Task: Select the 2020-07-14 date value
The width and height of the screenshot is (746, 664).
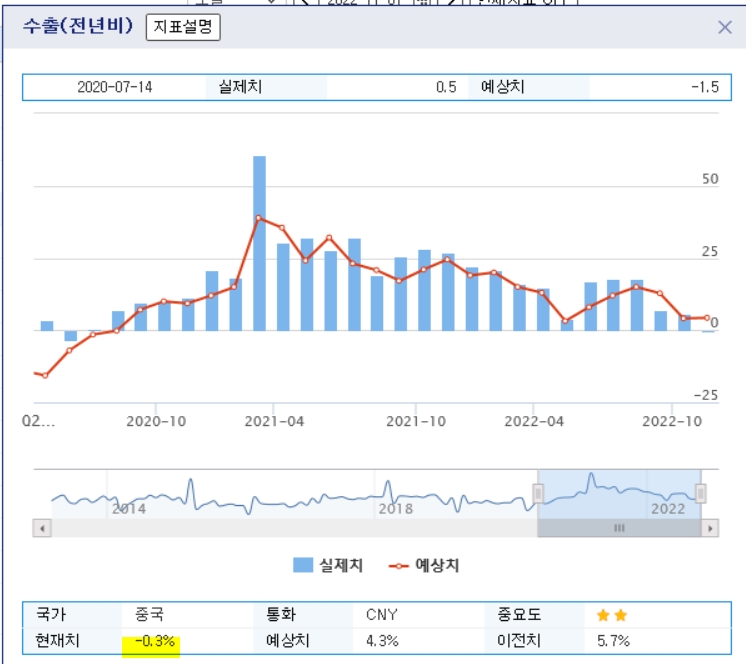Action: [x=115, y=87]
